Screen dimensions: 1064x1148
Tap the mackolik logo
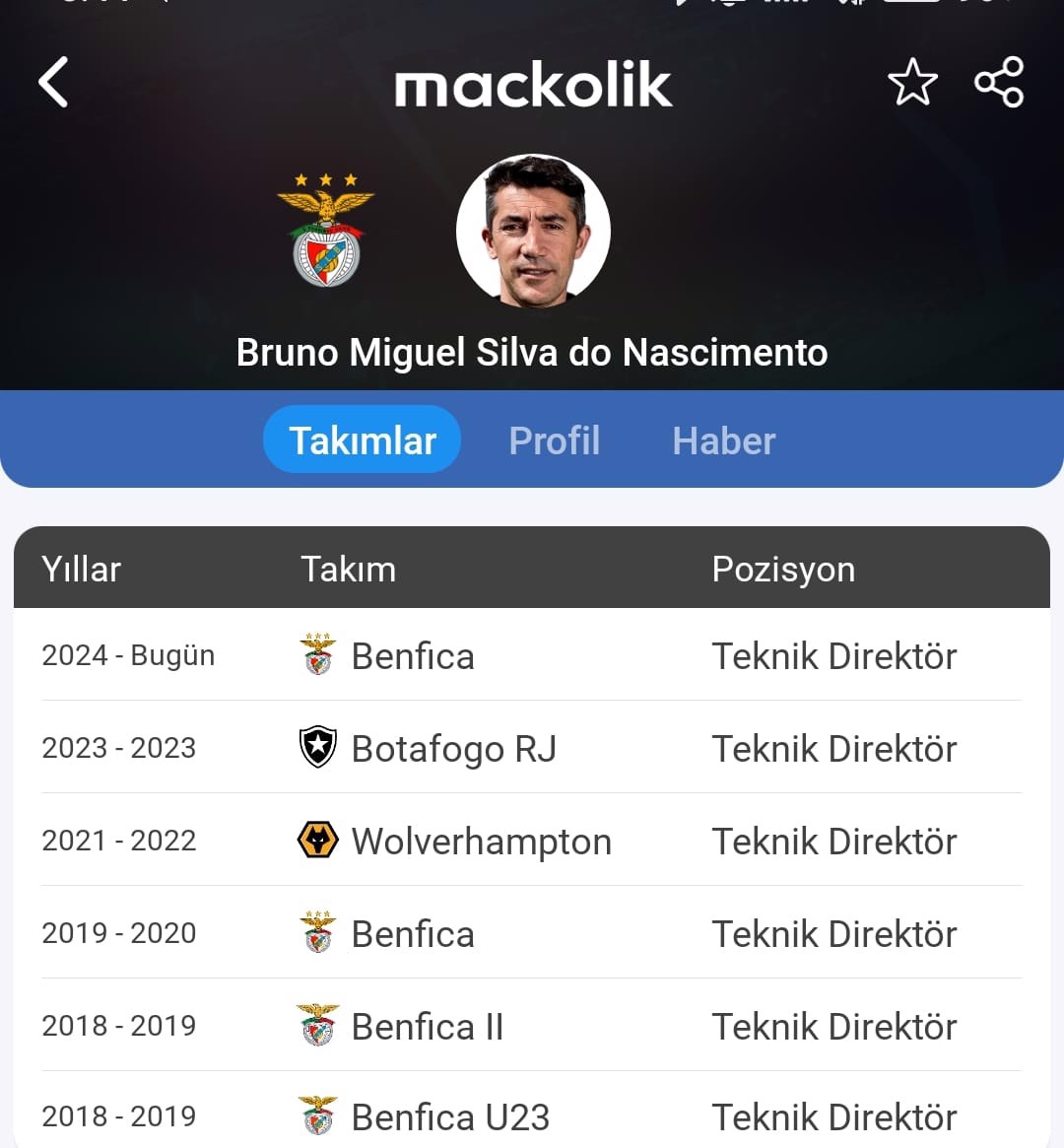click(x=533, y=86)
